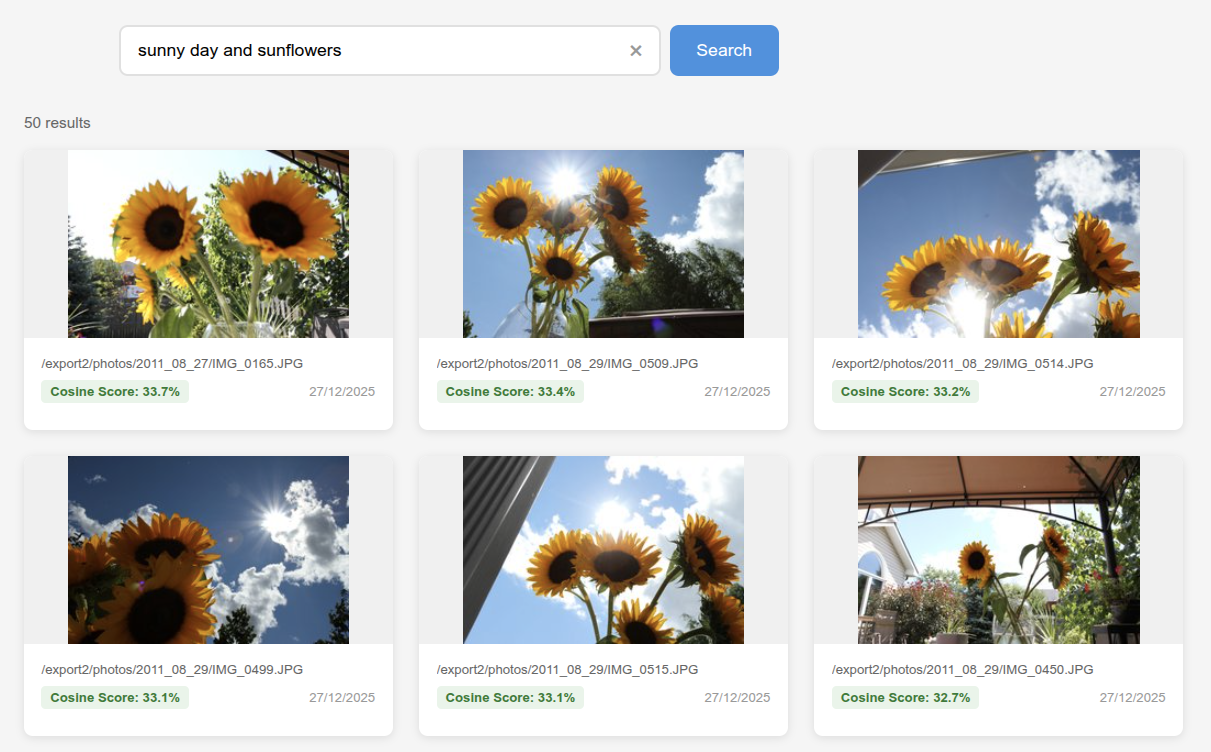Image resolution: width=1211 pixels, height=752 pixels.
Task: Select the IMG_0514.JPG file path
Action: pyautogui.click(x=962, y=364)
